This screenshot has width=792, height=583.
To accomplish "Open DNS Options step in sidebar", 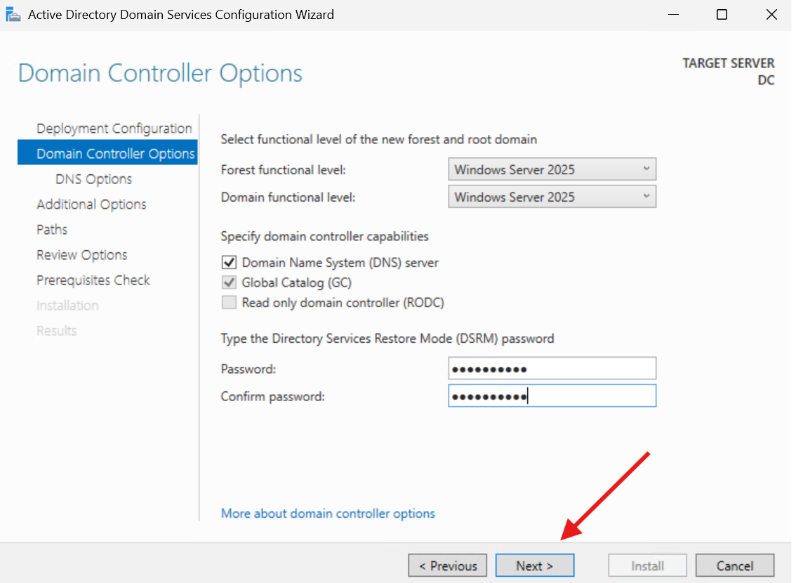I will pyautogui.click(x=93, y=179).
